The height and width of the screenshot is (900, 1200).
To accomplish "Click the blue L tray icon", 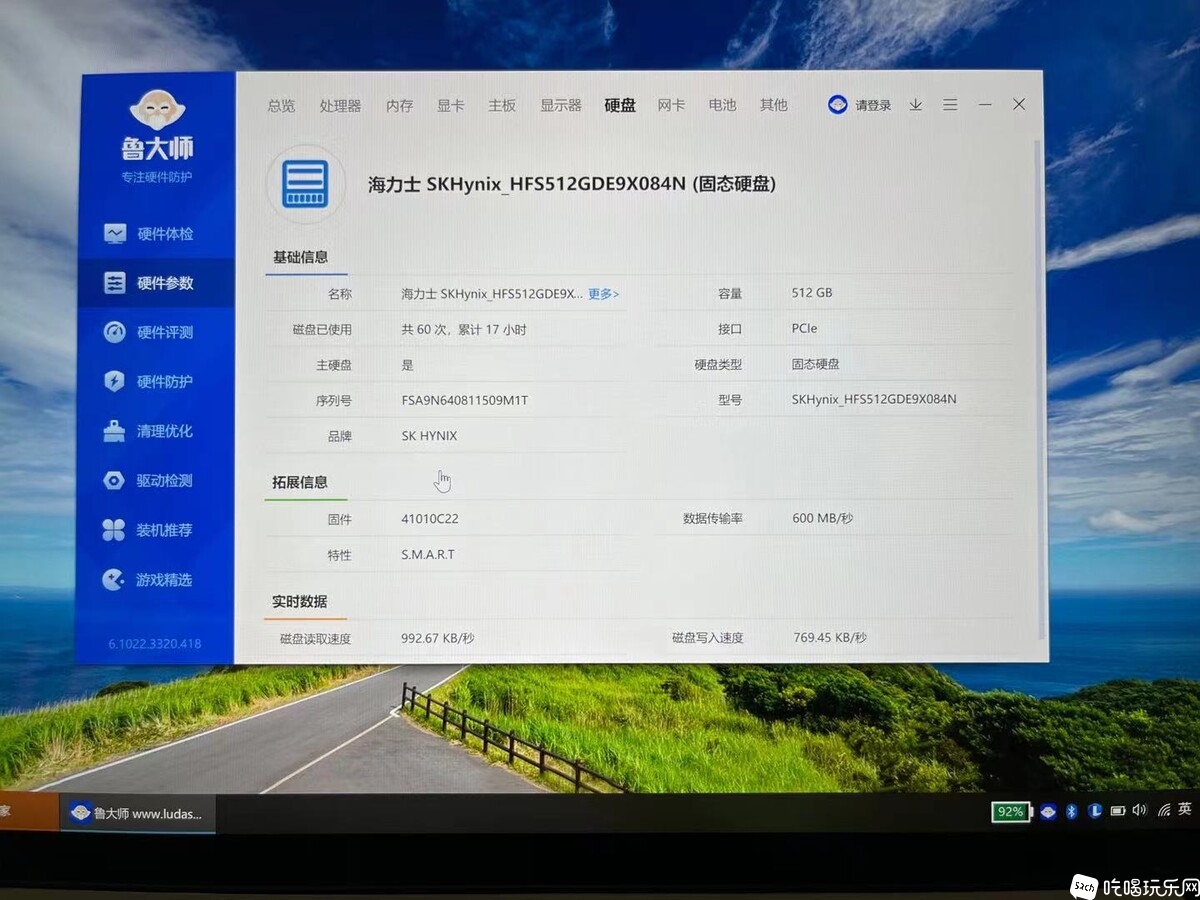I will click(x=1095, y=811).
